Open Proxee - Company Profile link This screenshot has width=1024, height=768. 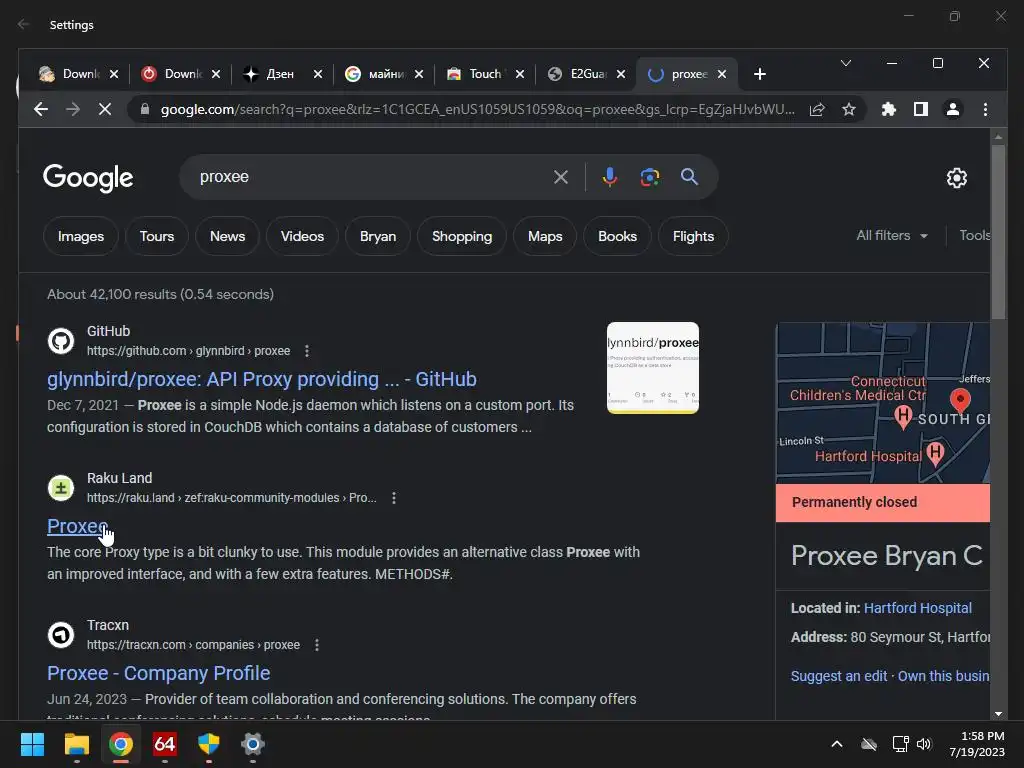click(159, 673)
